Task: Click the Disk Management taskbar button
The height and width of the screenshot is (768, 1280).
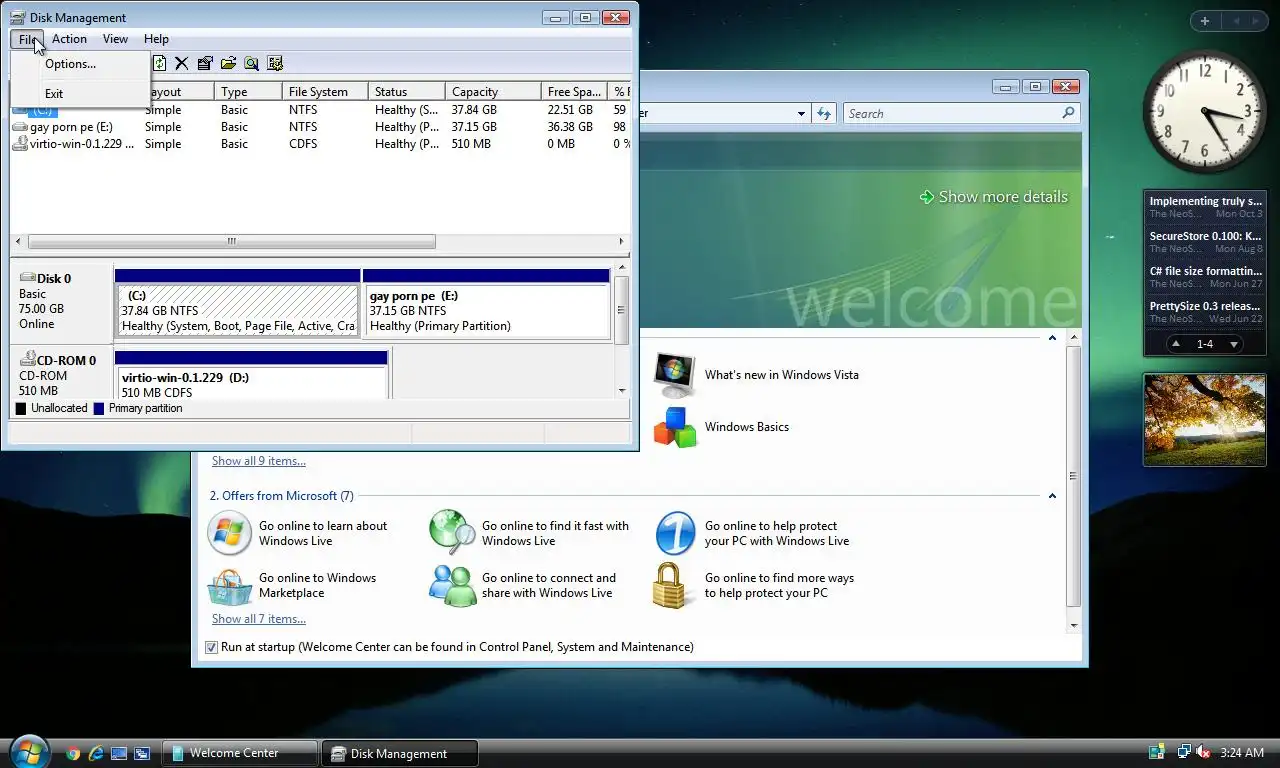Action: pyautogui.click(x=400, y=753)
